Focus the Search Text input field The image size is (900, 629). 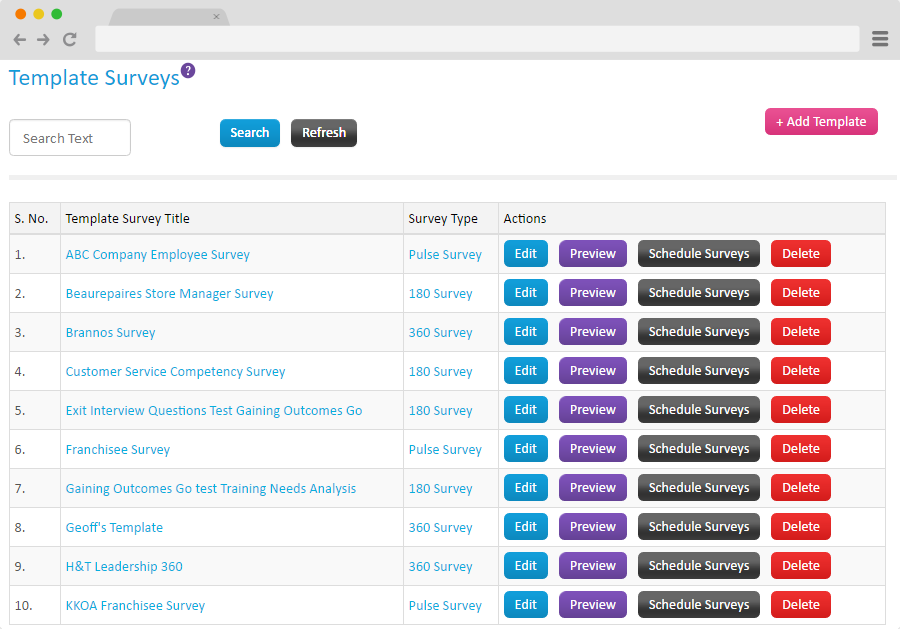click(70, 138)
